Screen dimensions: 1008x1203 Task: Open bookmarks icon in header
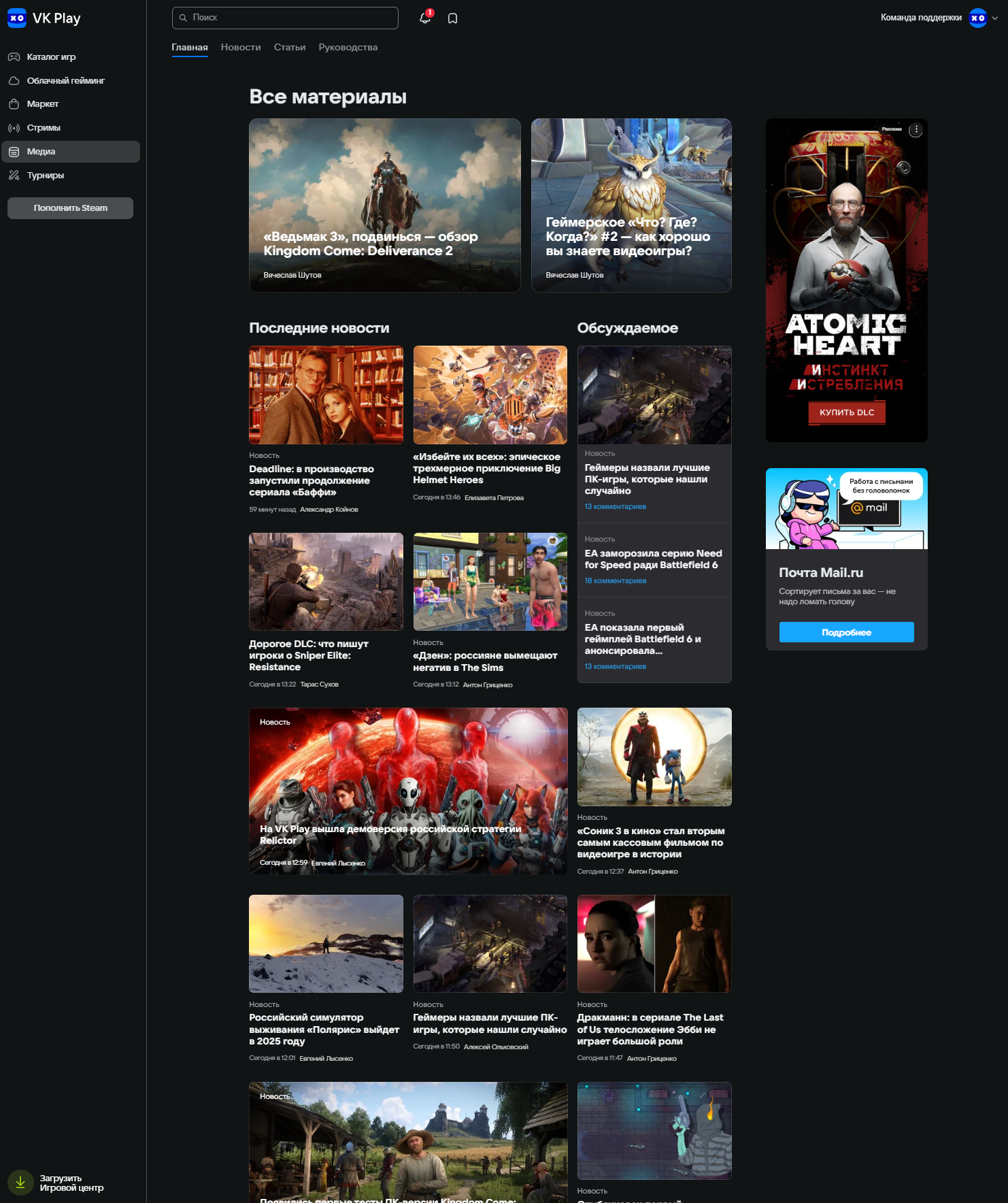tap(453, 18)
